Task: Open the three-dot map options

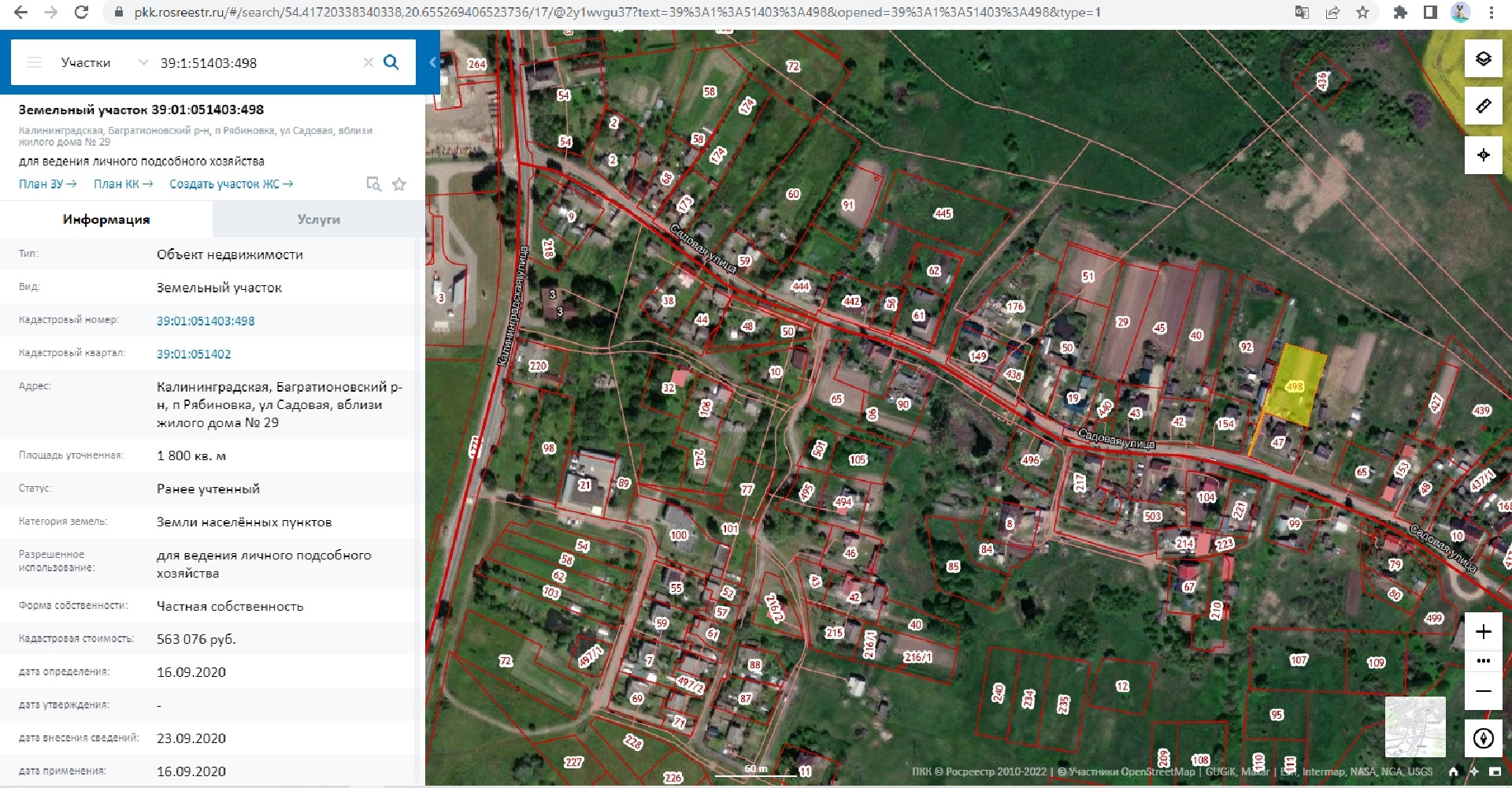Action: [1483, 661]
